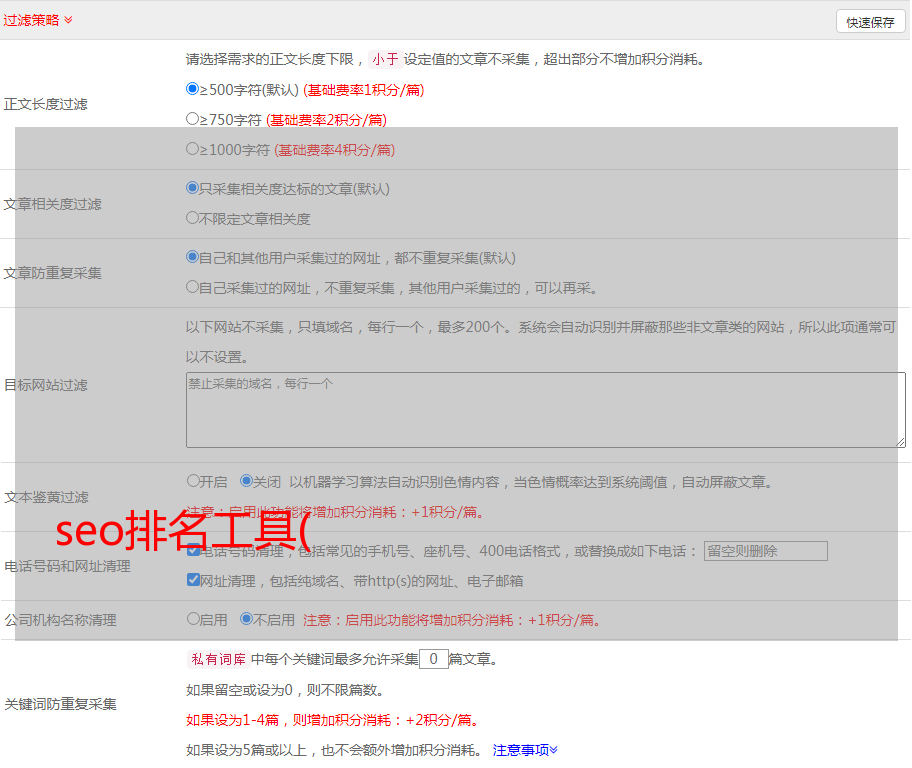912x768 pixels.
Task: Click the 文章相关度过滤 label
Action: tap(52, 204)
